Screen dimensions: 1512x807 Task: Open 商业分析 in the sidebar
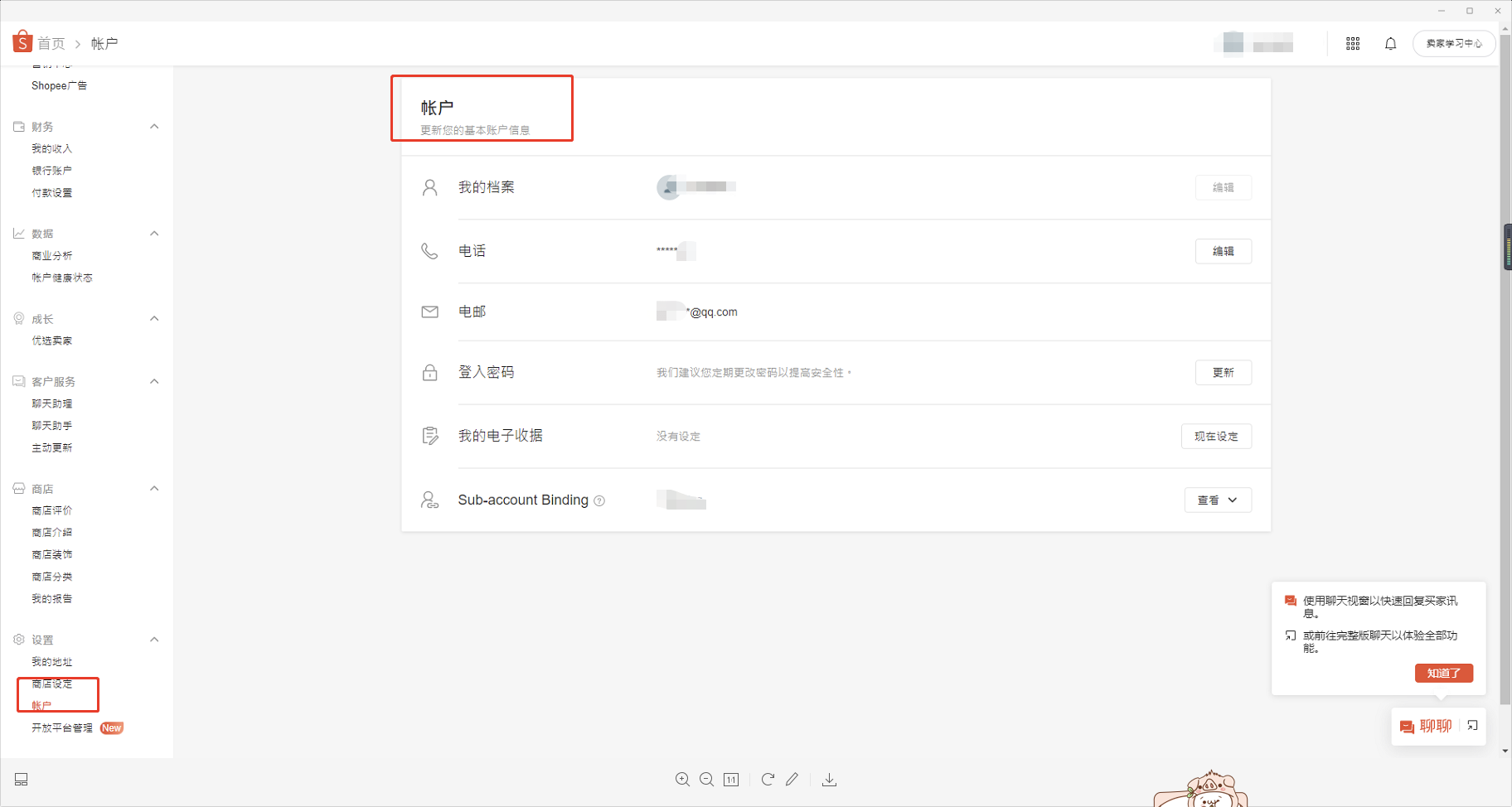[x=52, y=256]
